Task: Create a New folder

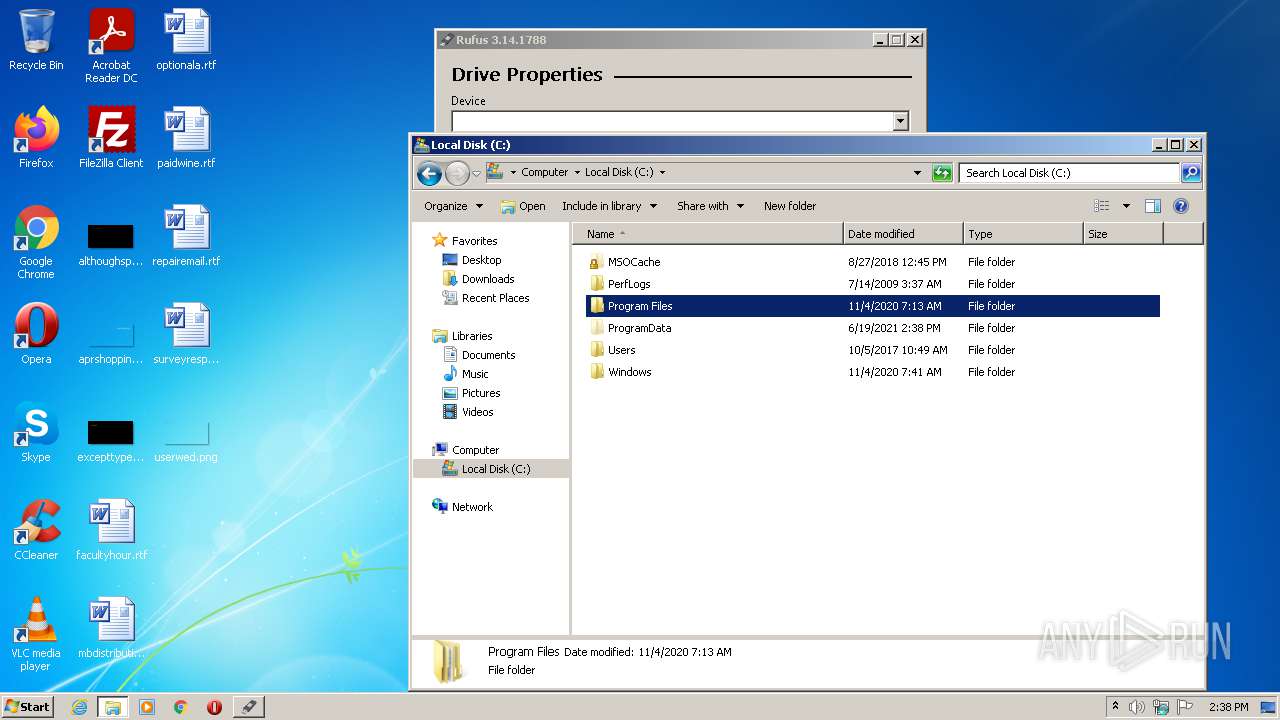Action: click(x=790, y=206)
